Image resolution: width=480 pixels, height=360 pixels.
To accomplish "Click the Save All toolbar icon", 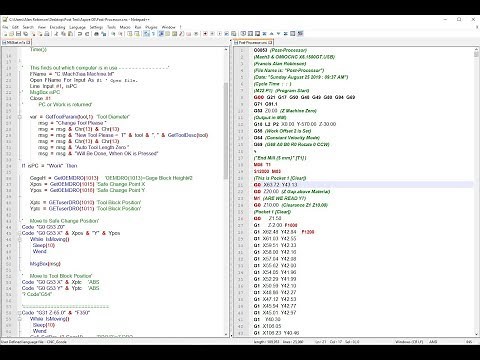I will point(26,34).
